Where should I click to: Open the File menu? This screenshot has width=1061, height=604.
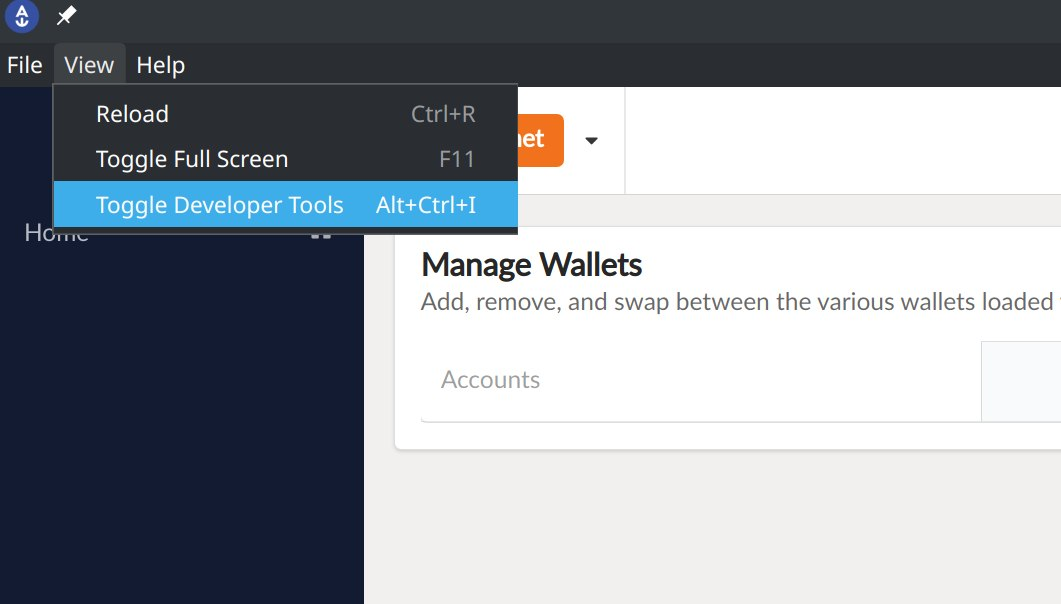tap(25, 65)
